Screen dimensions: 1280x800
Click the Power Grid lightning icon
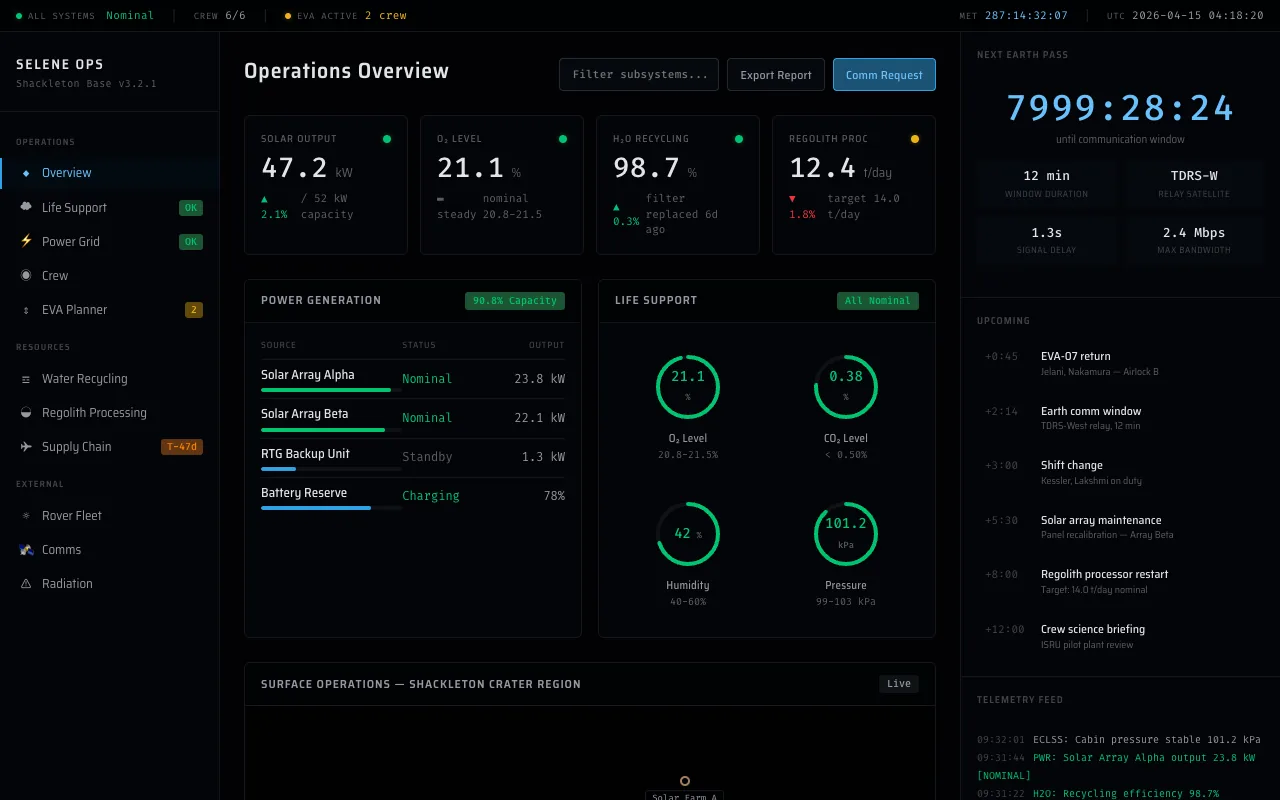[26, 241]
